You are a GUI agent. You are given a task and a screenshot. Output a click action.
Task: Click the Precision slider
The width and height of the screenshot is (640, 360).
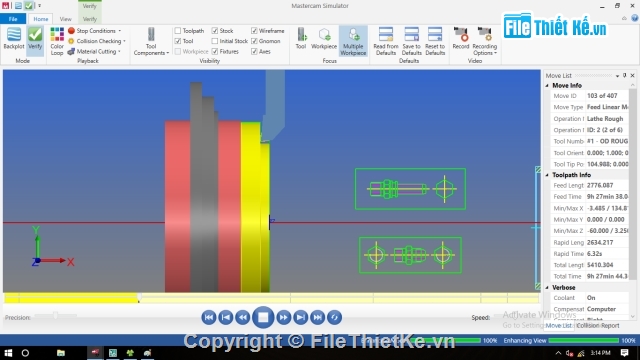(x=55, y=316)
